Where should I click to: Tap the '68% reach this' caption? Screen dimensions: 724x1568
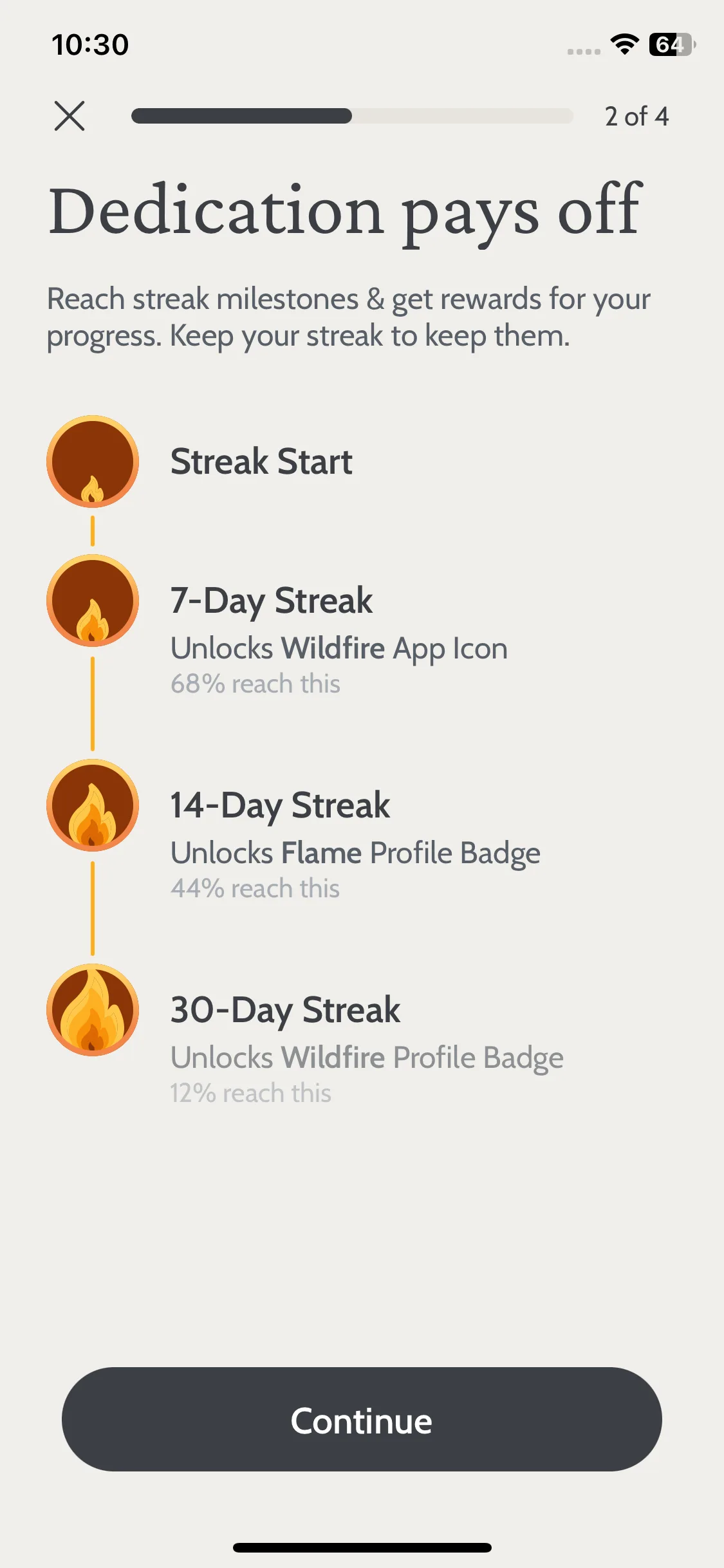(255, 684)
